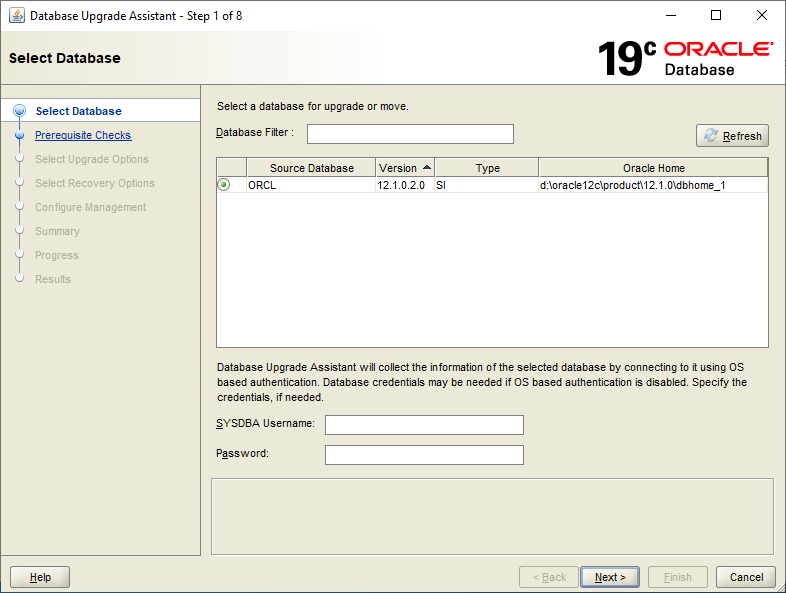Sort by the Type column header
This screenshot has height=593, width=786.
pos(487,168)
